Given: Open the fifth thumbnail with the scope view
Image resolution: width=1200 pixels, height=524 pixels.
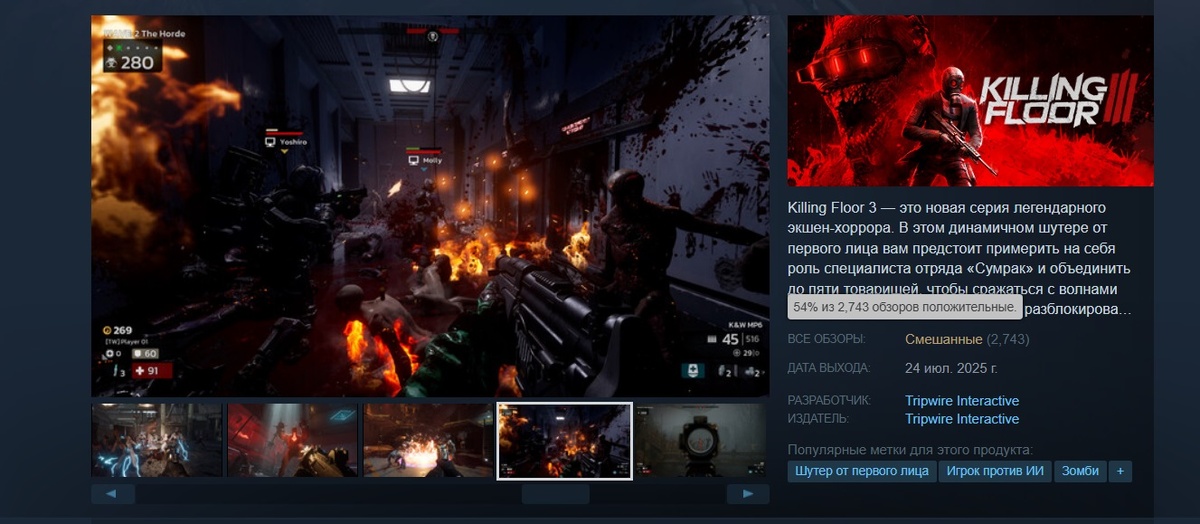Looking at the screenshot, I should coord(702,440).
